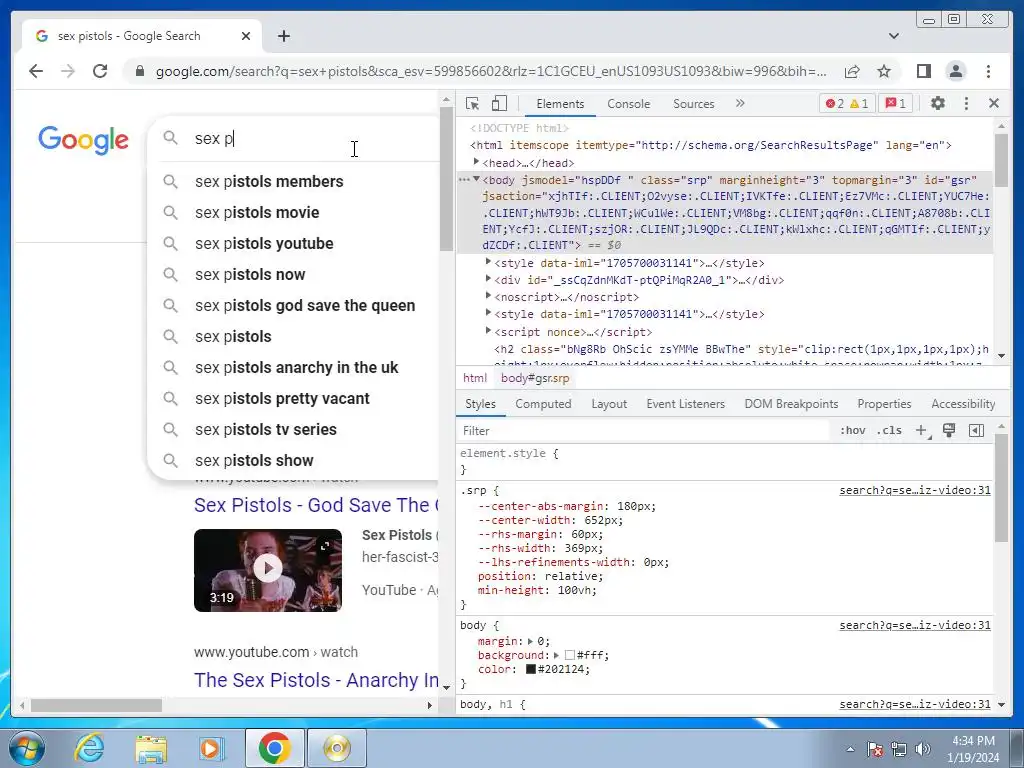Image resolution: width=1024 pixels, height=768 pixels.
Task: Expand the margin property triangle
Action: pyautogui.click(x=530, y=641)
